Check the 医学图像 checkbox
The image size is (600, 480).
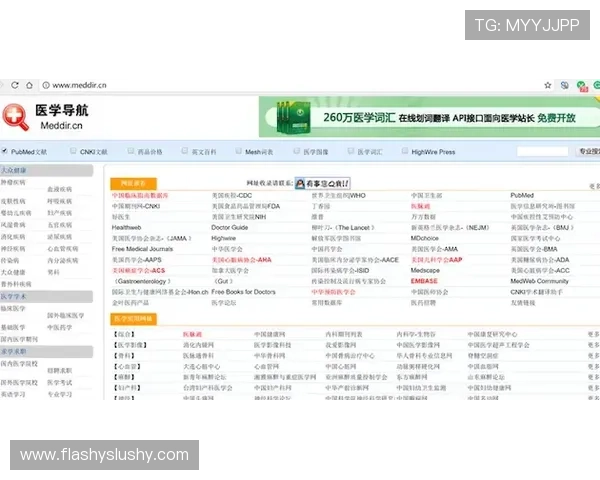pos(297,151)
